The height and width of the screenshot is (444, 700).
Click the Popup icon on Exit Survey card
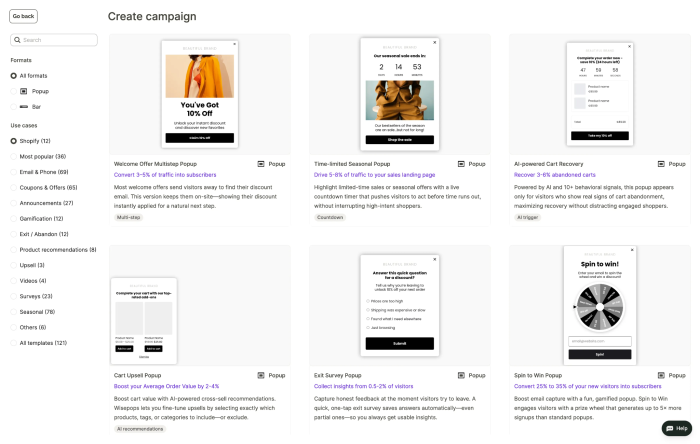click(461, 375)
